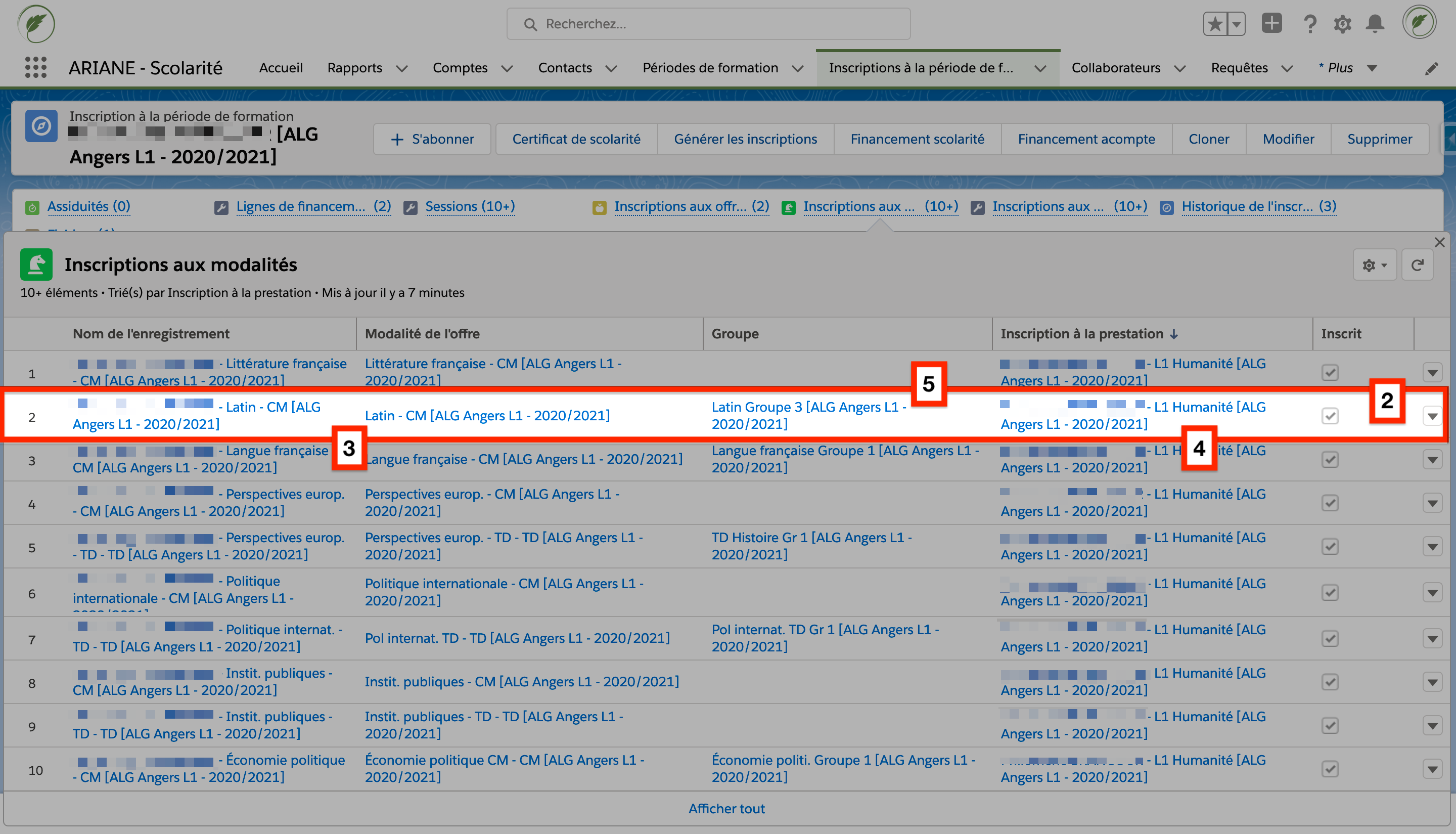Screen dimensions: 1456x834
Task: Open the Accueil tab
Action: [x=281, y=68]
